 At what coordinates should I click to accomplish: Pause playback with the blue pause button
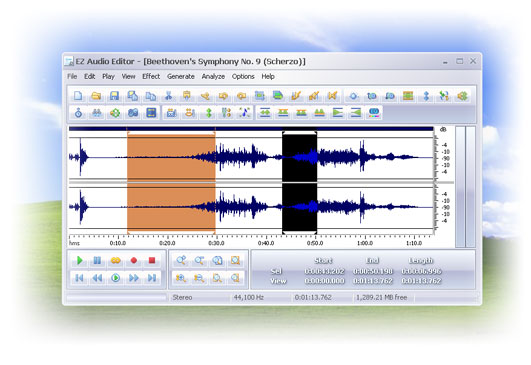pos(97,260)
